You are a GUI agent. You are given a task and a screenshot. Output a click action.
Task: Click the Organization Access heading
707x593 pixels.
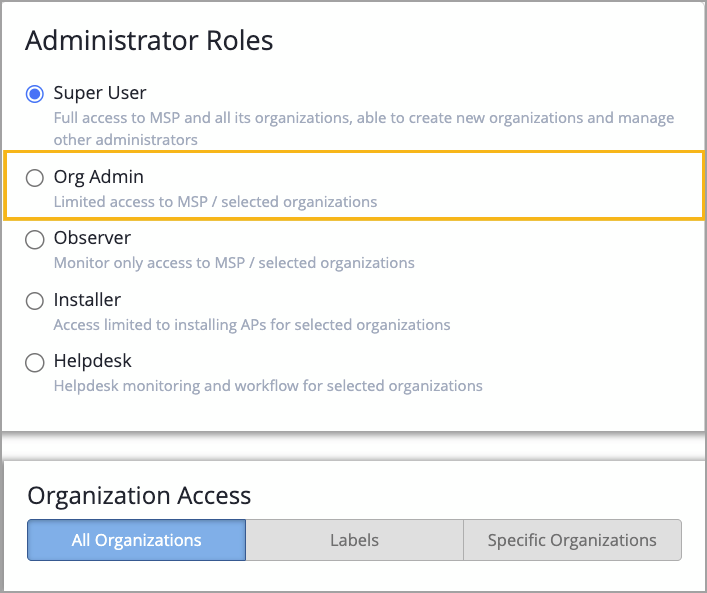(x=139, y=495)
